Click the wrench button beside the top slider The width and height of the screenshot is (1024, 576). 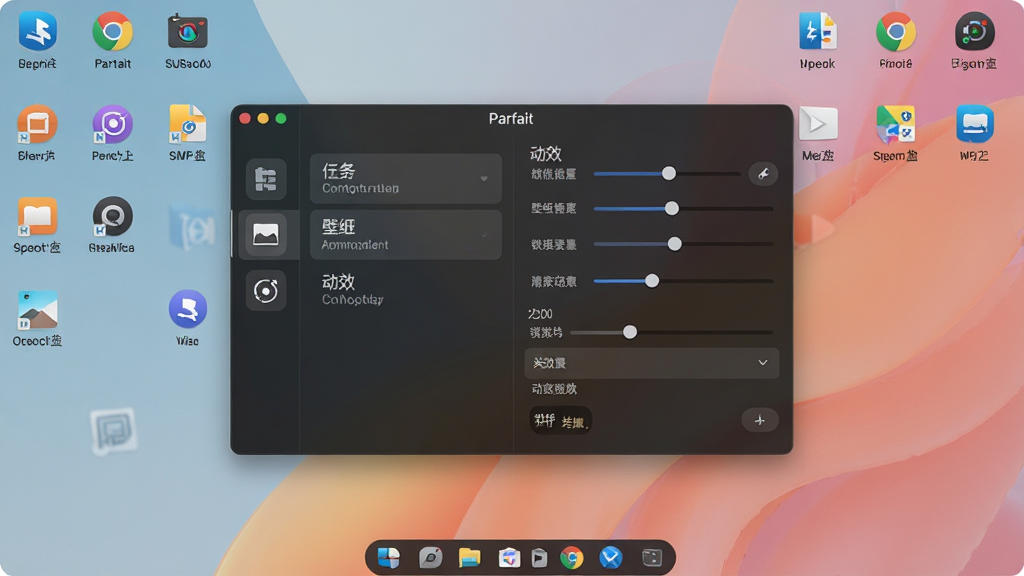pyautogui.click(x=763, y=174)
